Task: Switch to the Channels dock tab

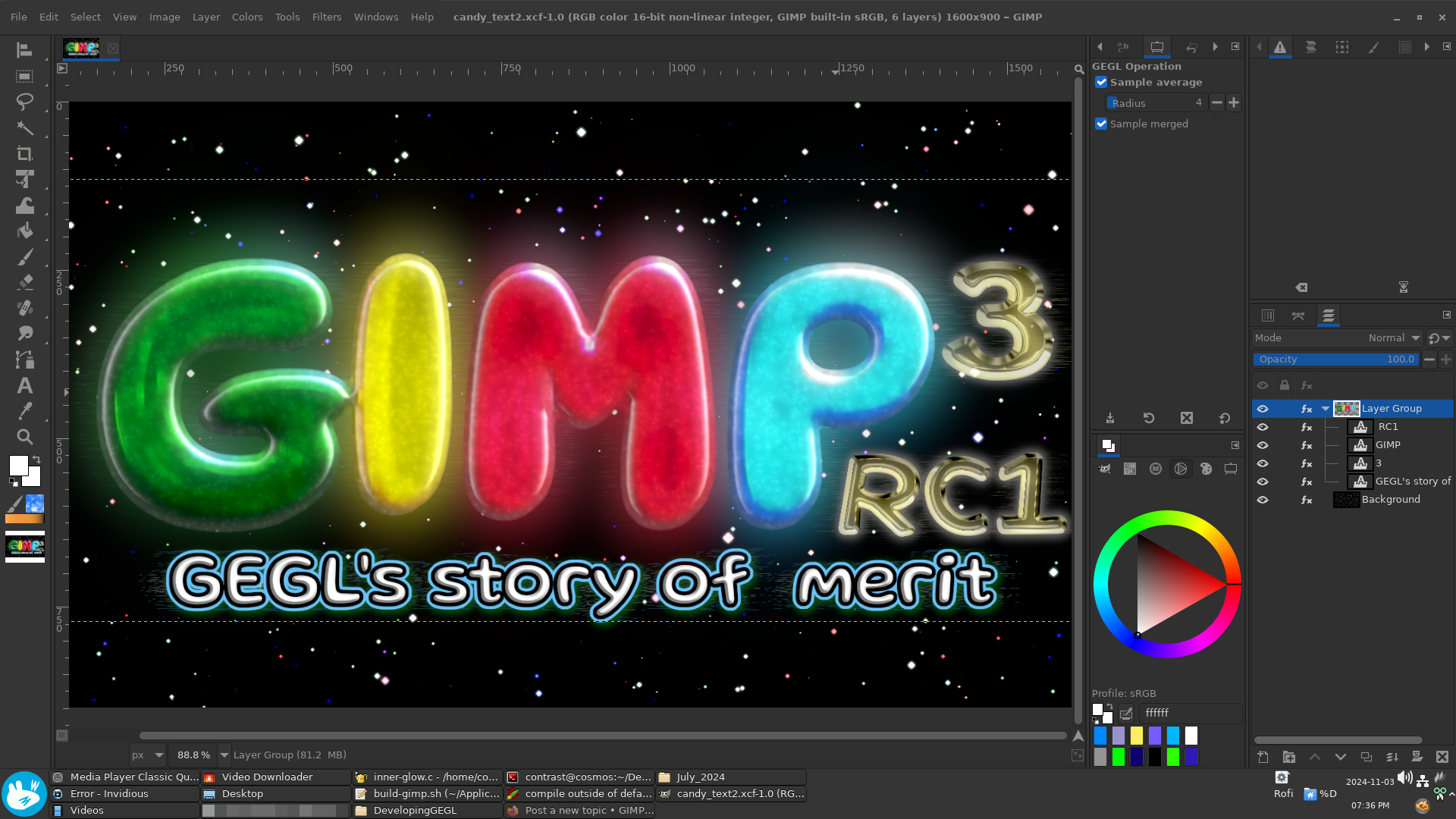Action: coord(1267,315)
